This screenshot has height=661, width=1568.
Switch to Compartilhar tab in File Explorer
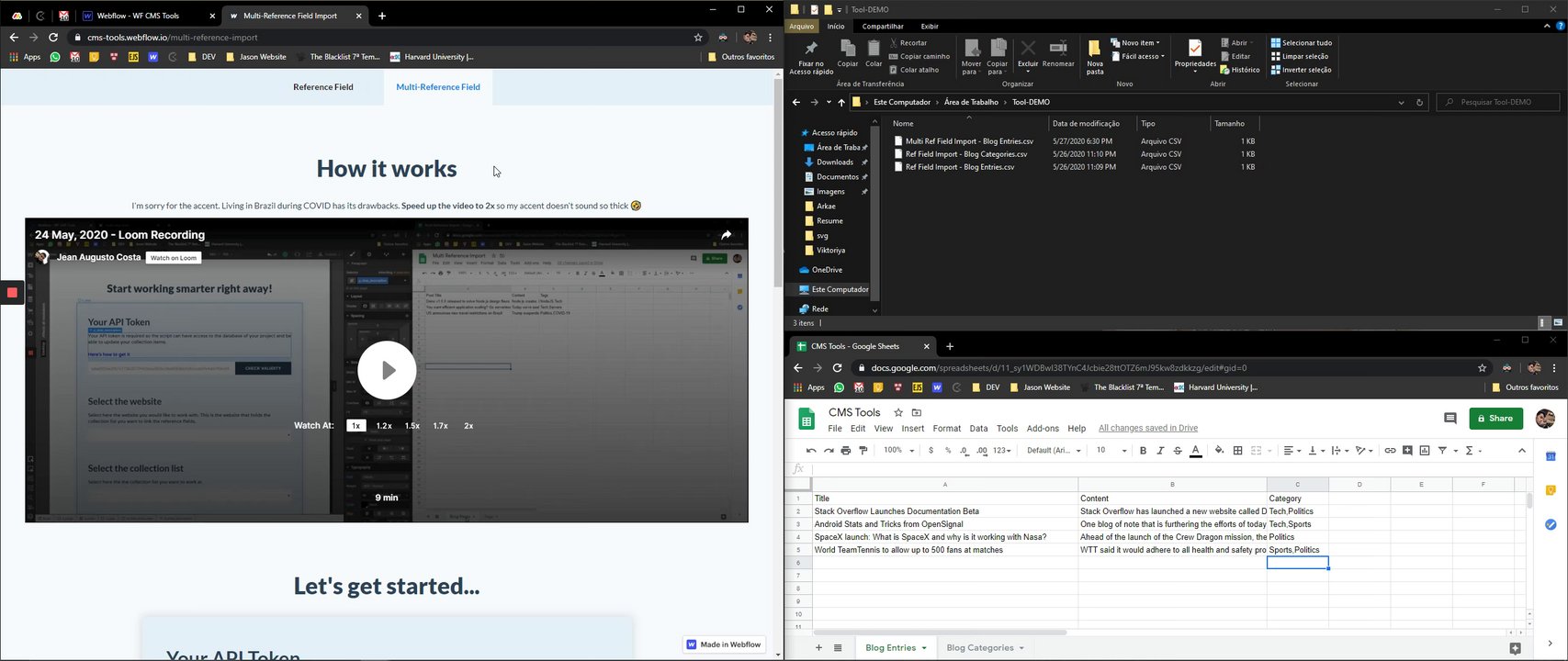(883, 27)
